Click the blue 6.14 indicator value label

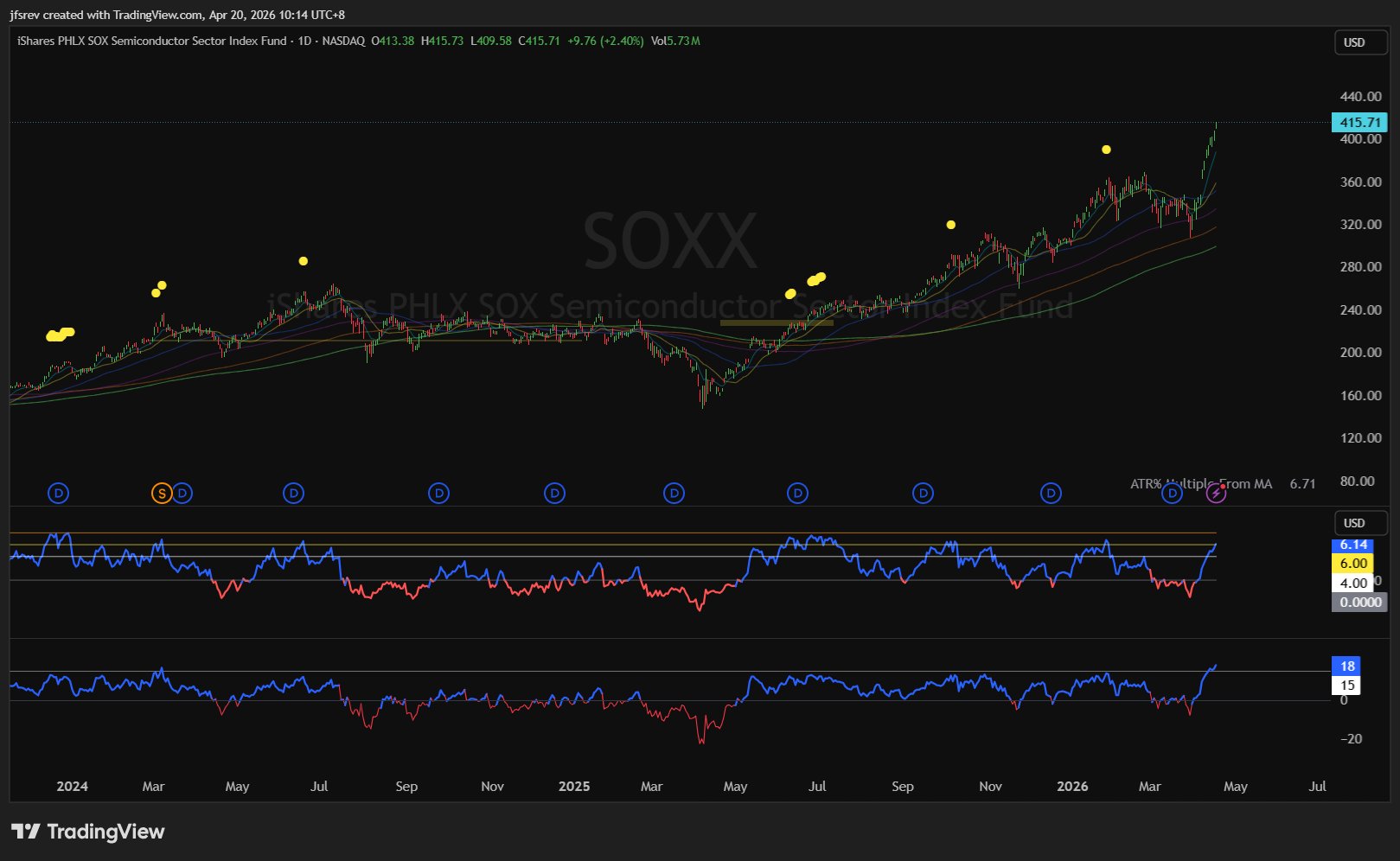pyautogui.click(x=1353, y=545)
